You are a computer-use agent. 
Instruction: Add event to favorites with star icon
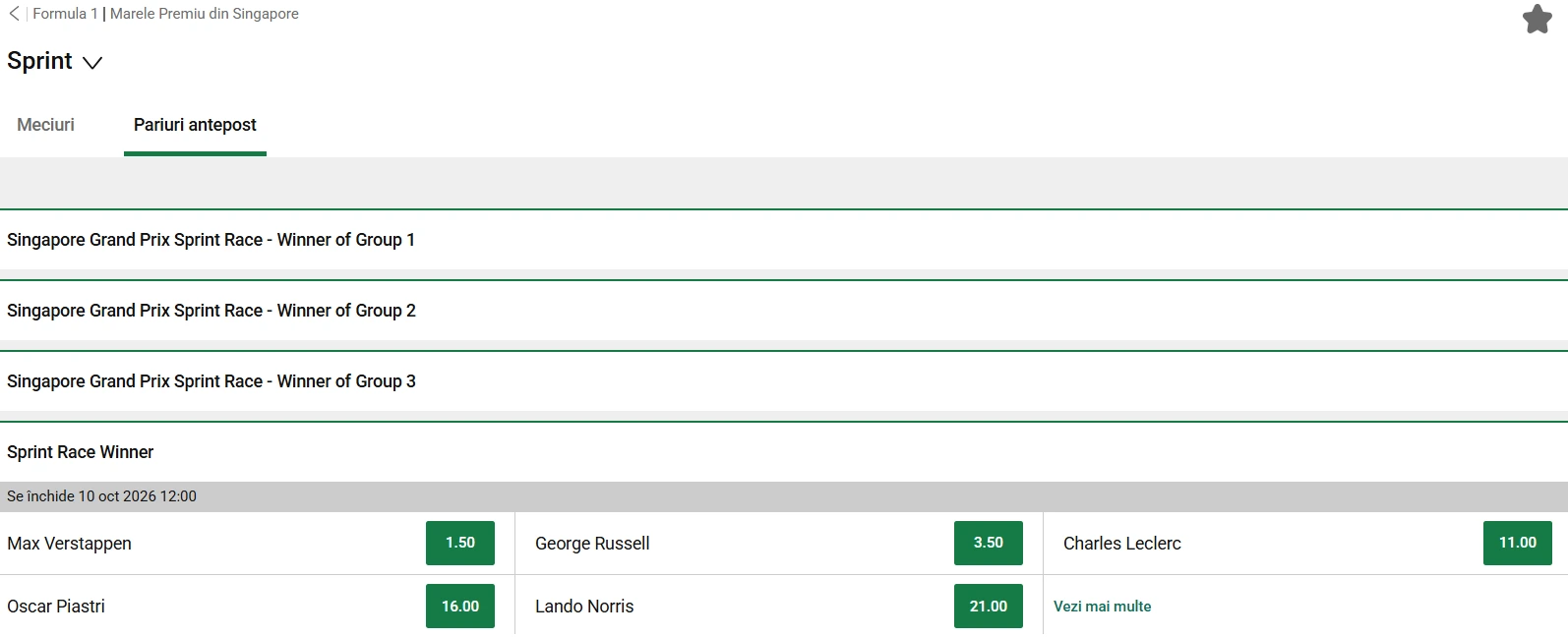tap(1537, 19)
